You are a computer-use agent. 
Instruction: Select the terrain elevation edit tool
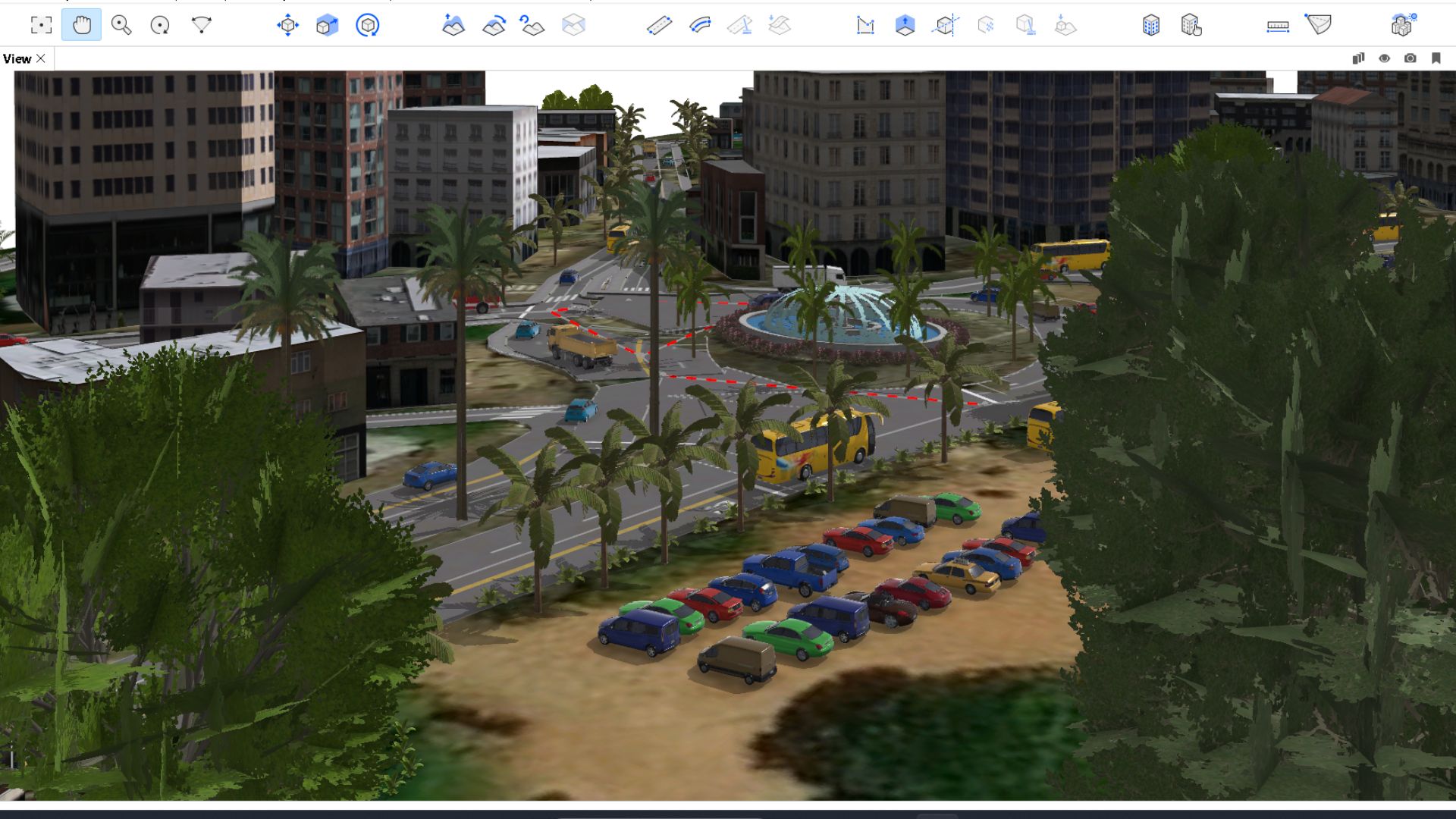point(453,25)
